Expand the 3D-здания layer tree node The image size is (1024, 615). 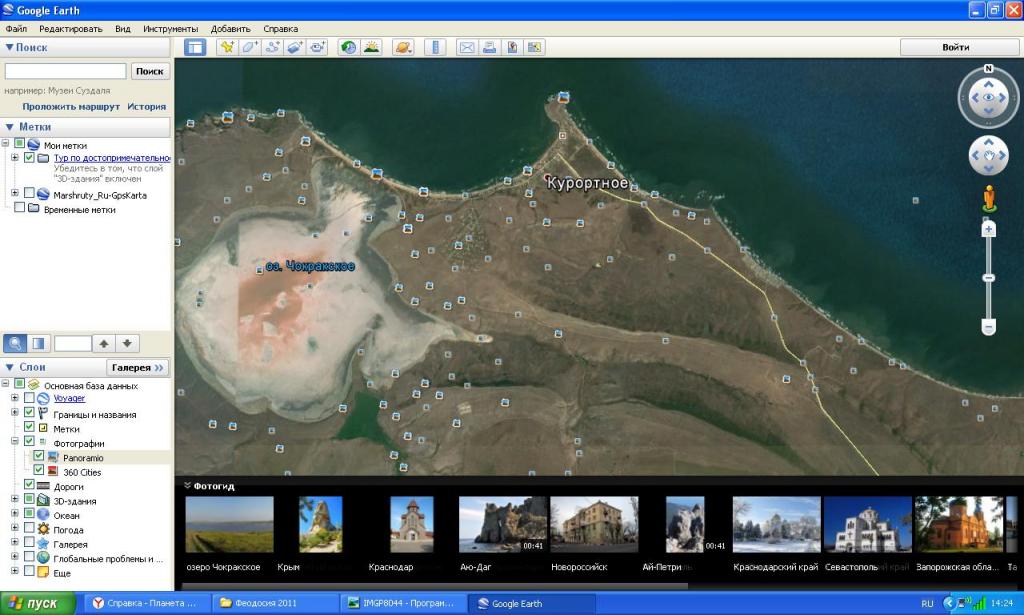click(x=15, y=500)
